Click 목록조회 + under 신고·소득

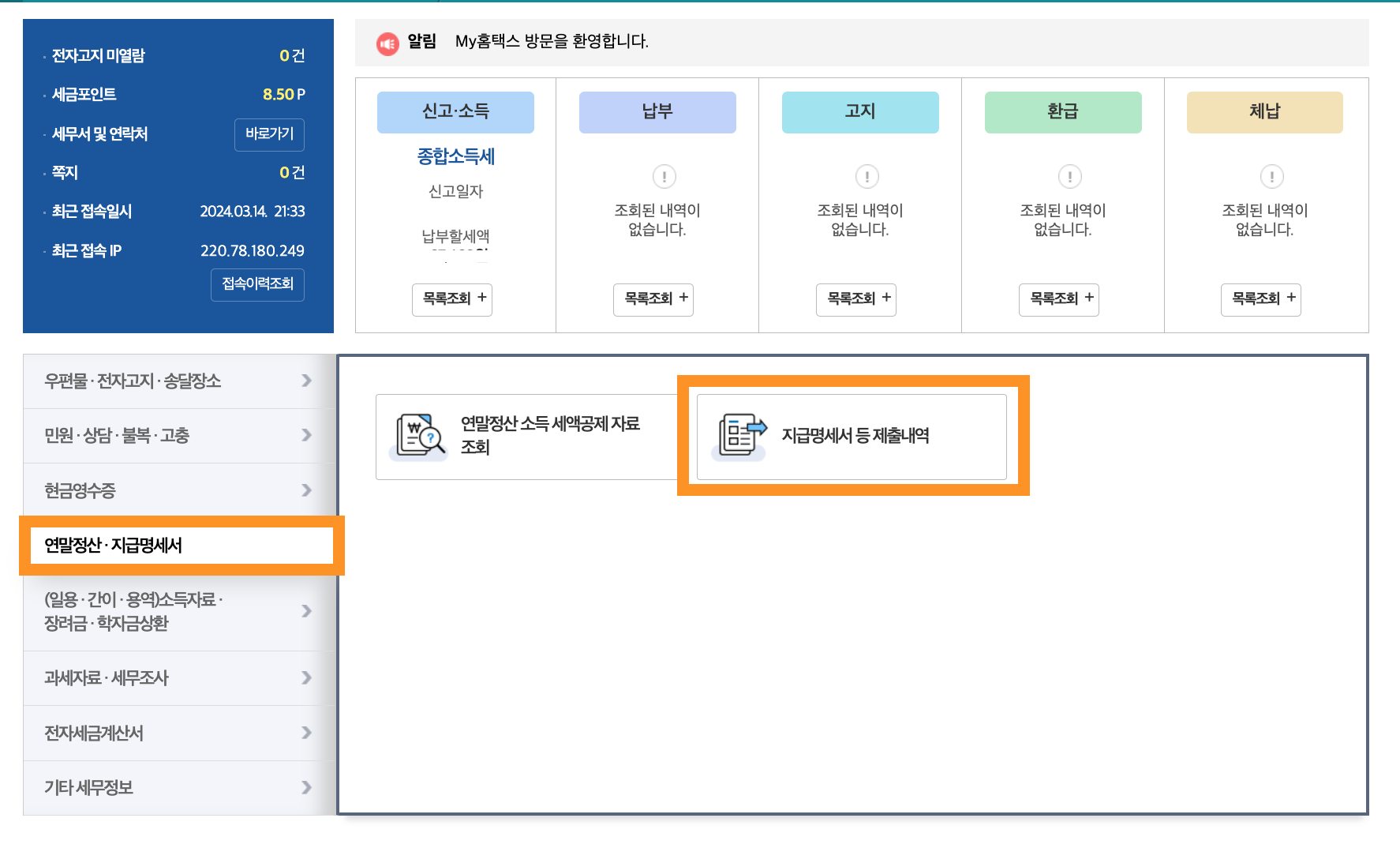(x=452, y=299)
